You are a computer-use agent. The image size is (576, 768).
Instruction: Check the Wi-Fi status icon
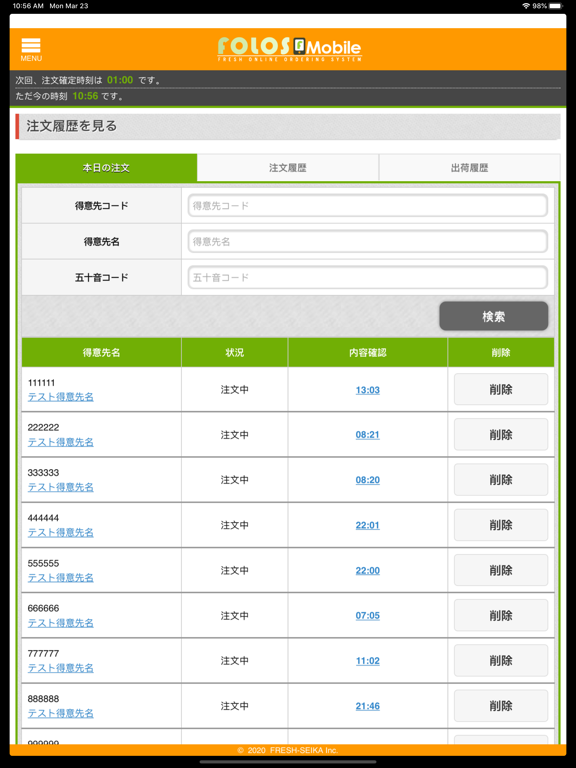tap(526, 6)
